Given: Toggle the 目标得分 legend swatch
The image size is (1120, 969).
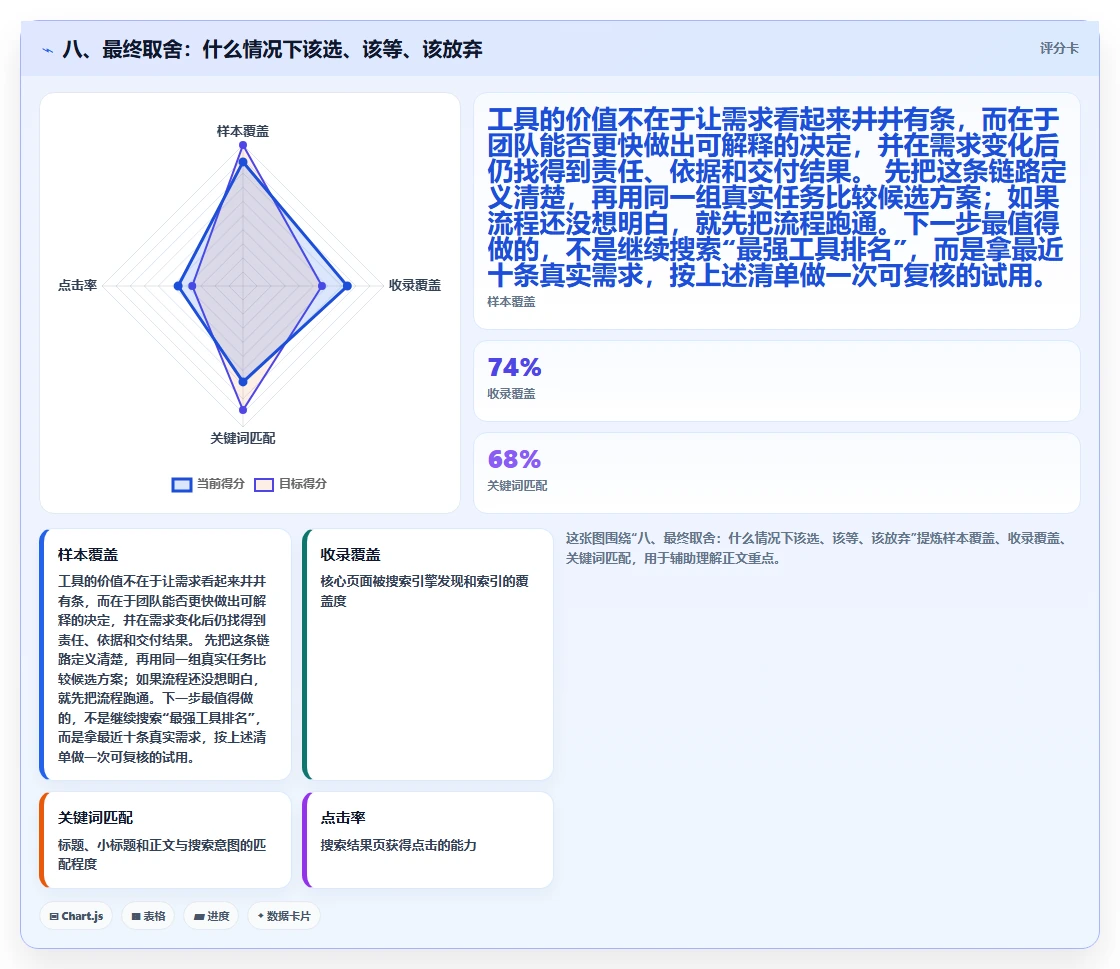Looking at the screenshot, I should pos(264,485).
